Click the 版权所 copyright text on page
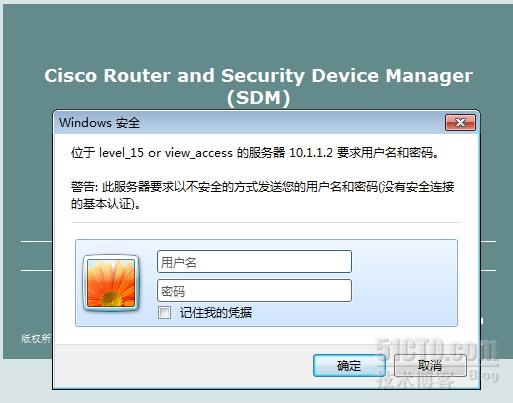The width and height of the screenshot is (513, 403). (x=36, y=338)
